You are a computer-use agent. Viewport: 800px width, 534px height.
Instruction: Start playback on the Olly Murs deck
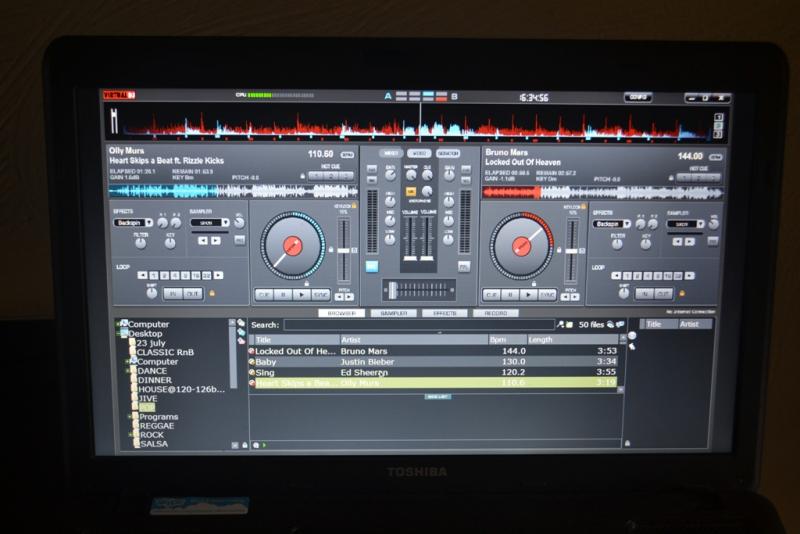(x=302, y=295)
